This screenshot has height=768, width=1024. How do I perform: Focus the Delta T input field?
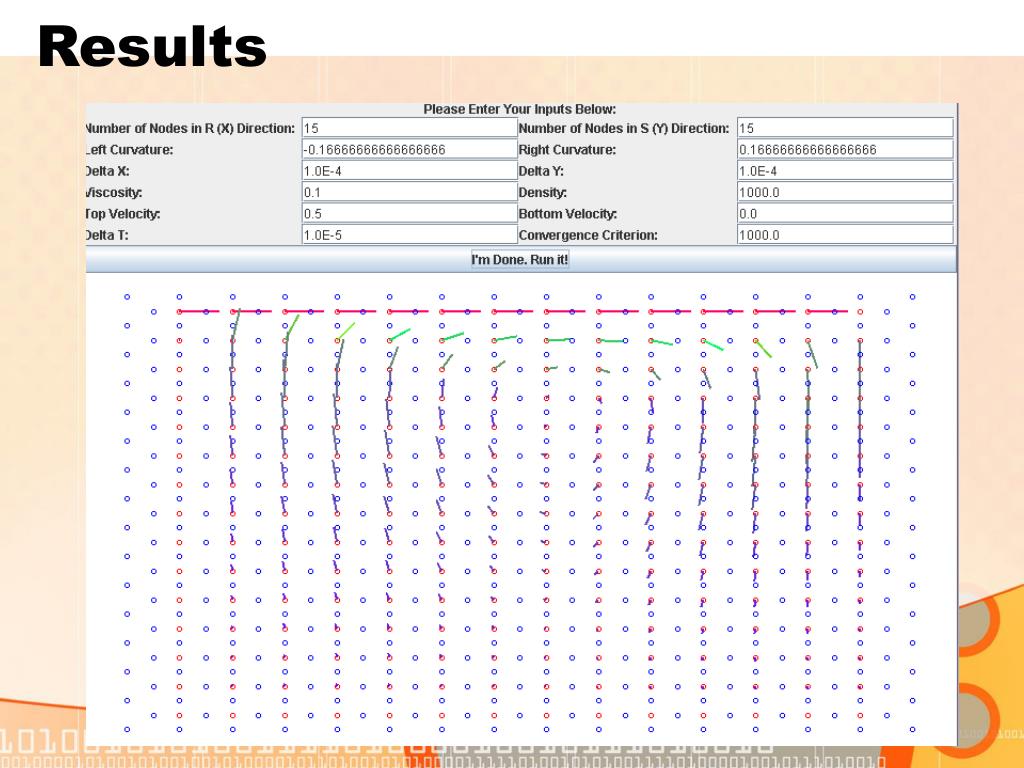pos(409,235)
